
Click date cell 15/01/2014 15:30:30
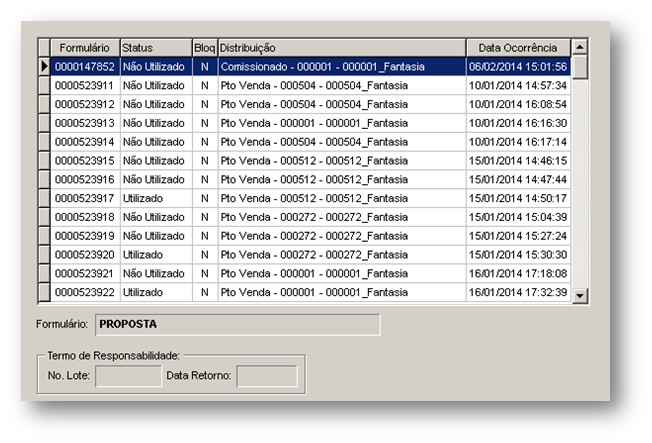point(518,255)
